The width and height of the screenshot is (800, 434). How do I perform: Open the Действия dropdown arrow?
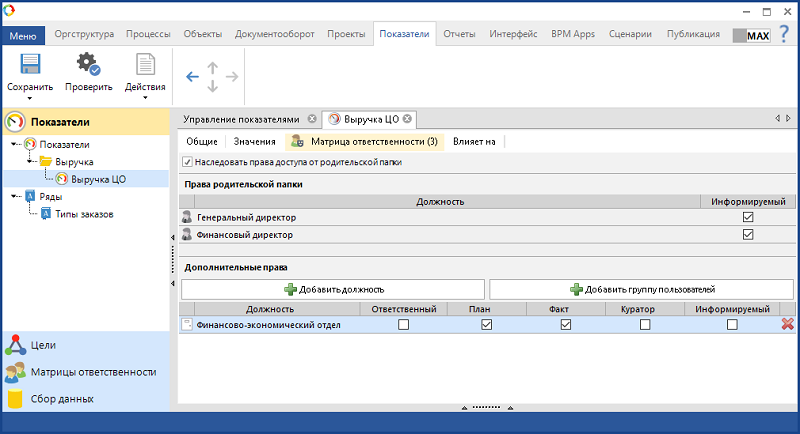coord(145,98)
